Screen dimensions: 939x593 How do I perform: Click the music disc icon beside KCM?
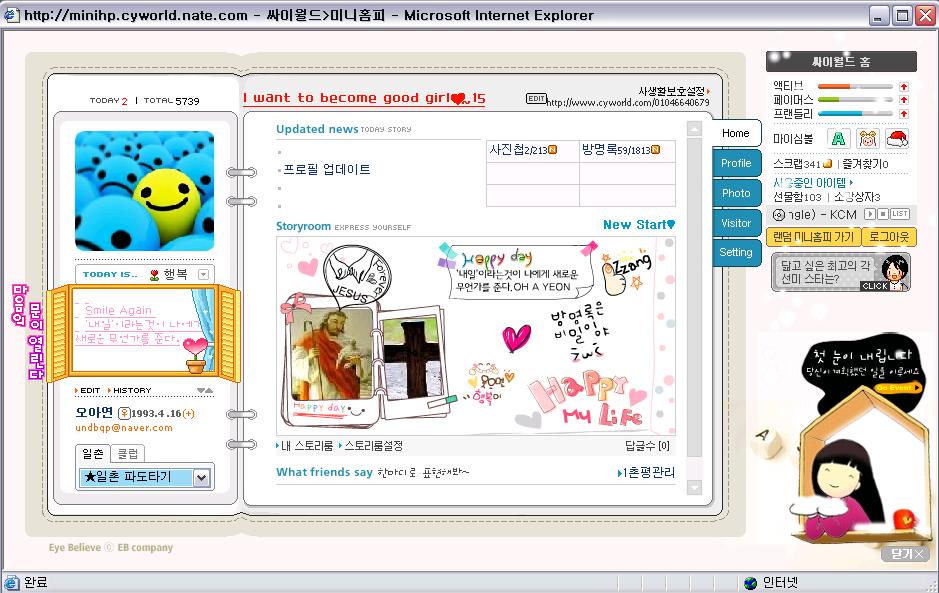[x=779, y=214]
